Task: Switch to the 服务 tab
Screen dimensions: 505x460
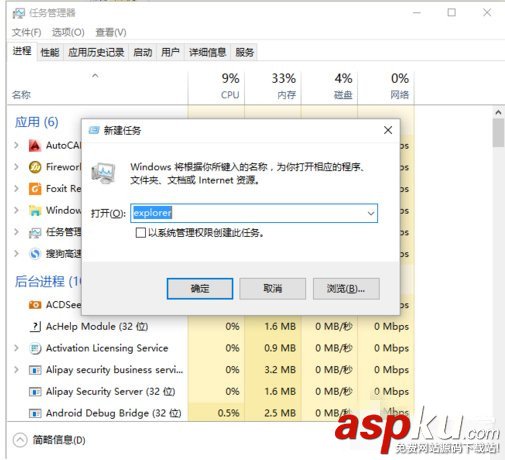Action: (244, 52)
